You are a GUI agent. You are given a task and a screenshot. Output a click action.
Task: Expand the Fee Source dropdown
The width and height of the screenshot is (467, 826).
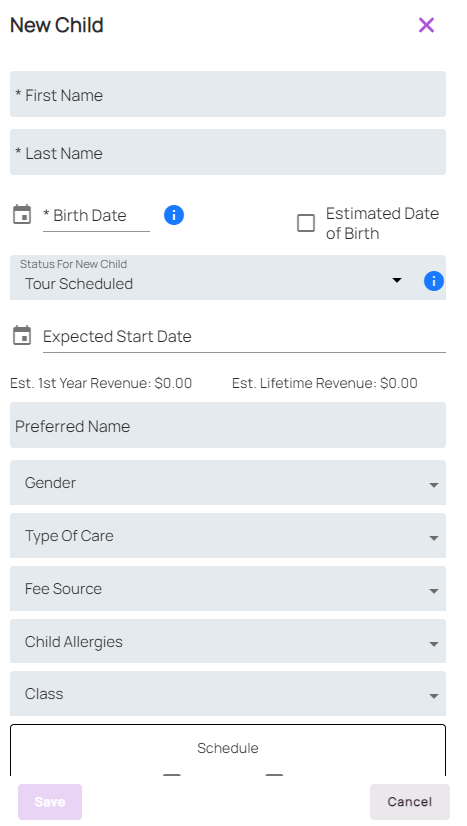point(228,588)
